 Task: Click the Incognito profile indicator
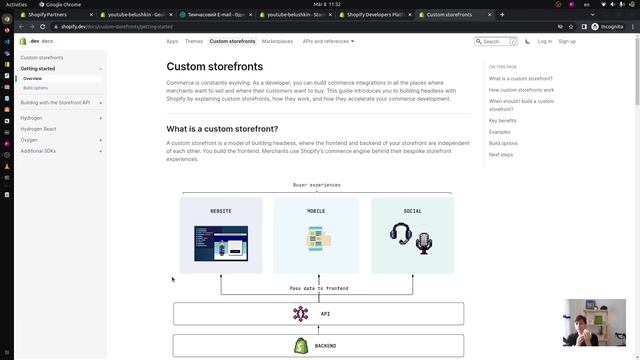click(x=607, y=27)
